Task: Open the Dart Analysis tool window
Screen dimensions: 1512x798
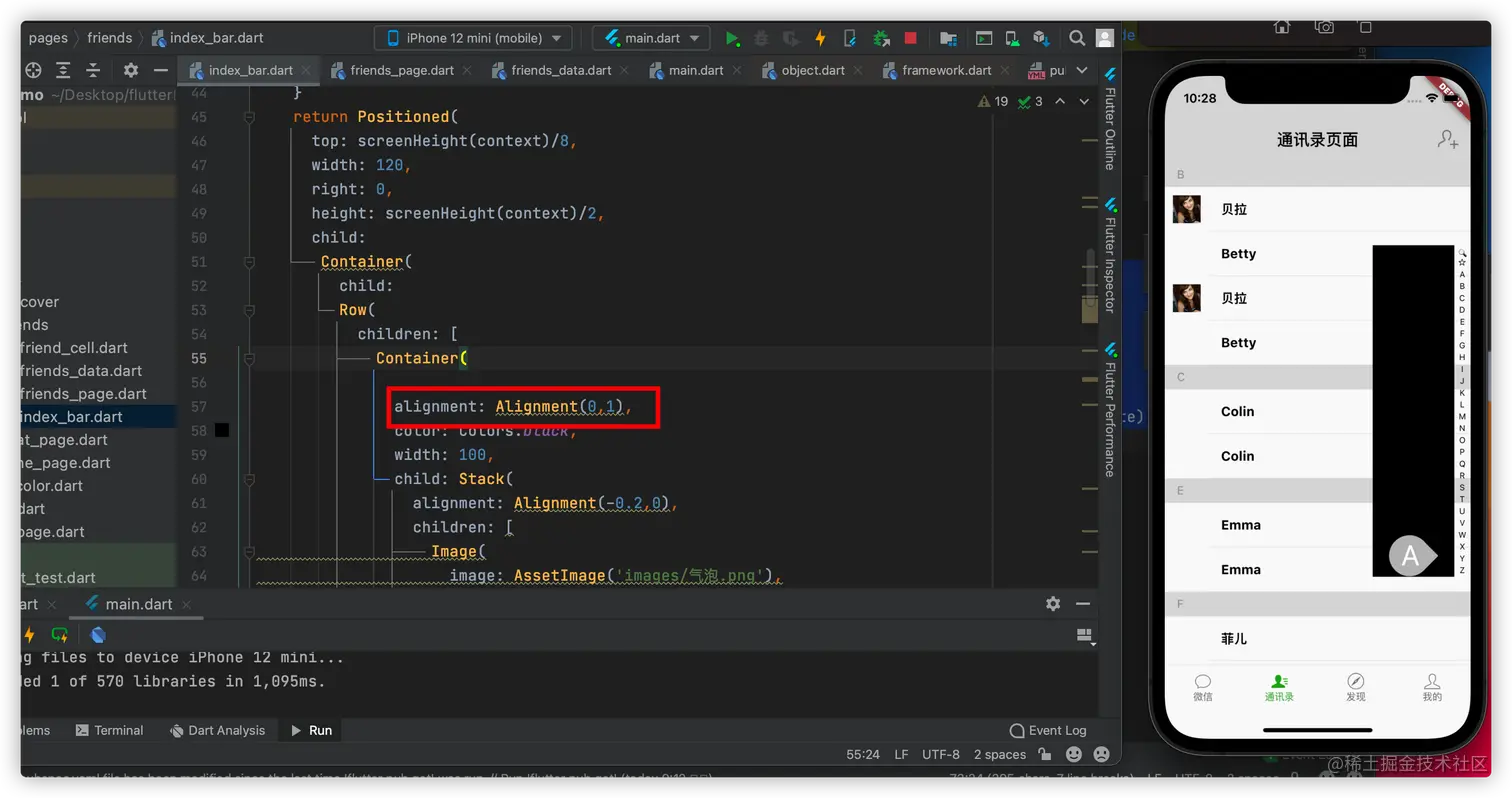Action: 217,730
